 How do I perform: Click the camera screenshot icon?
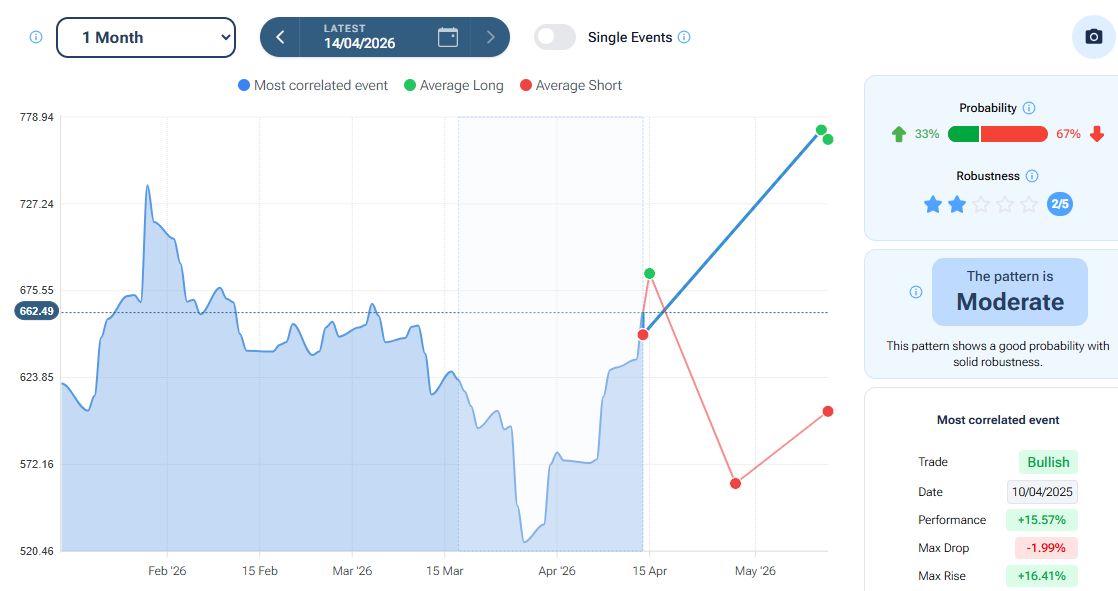pos(1094,37)
